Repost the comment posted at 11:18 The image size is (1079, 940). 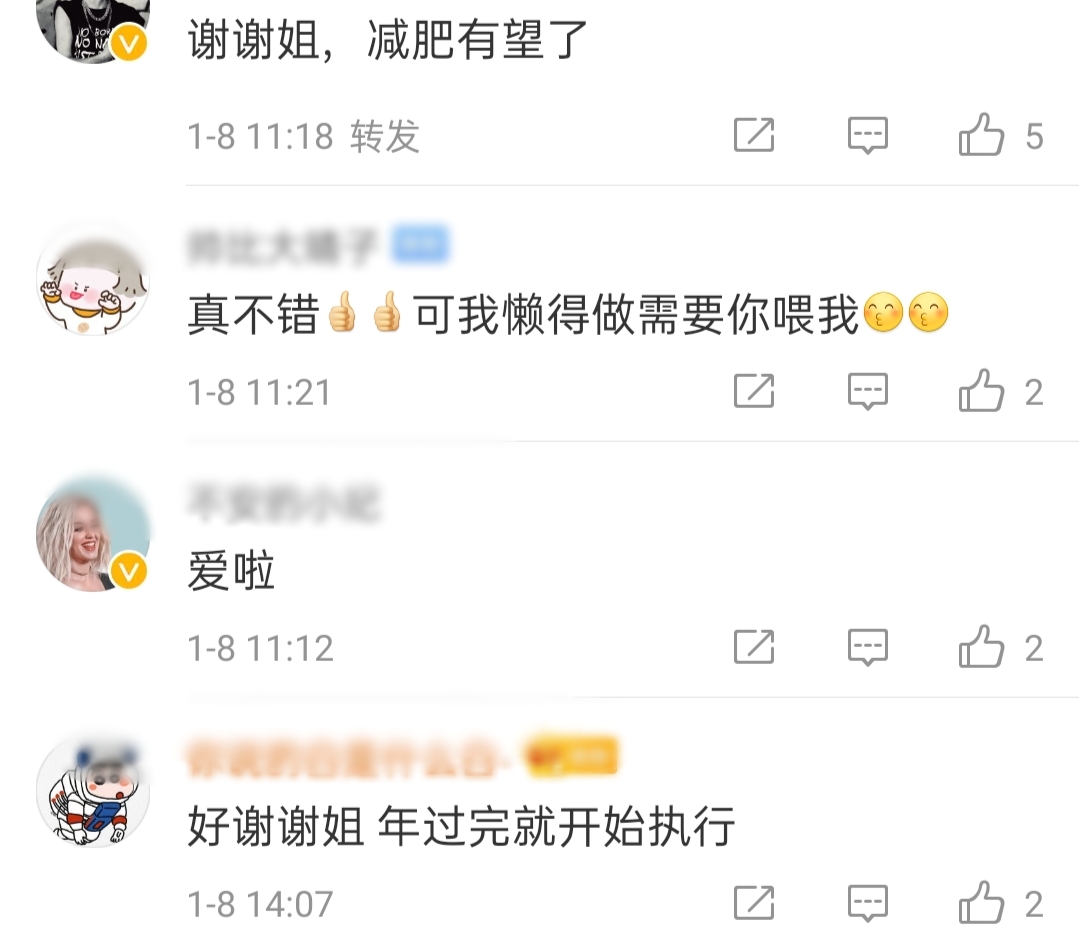click(x=754, y=135)
